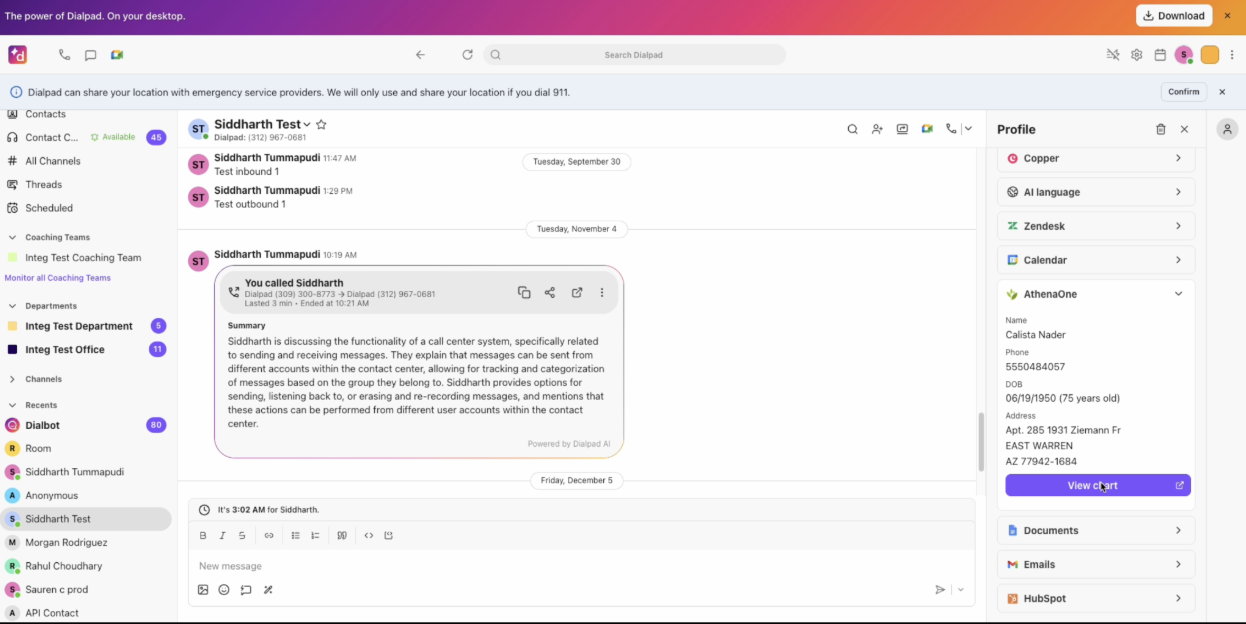Click the Search Dialpad field
Screen dimensions: 1246x624
click(634, 55)
